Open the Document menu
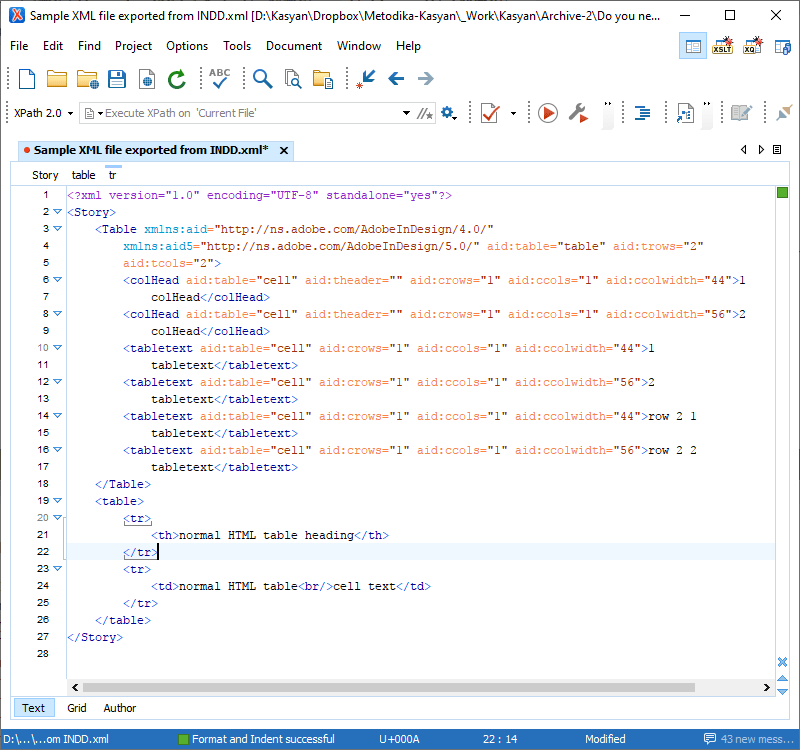This screenshot has width=800, height=750. coord(294,46)
